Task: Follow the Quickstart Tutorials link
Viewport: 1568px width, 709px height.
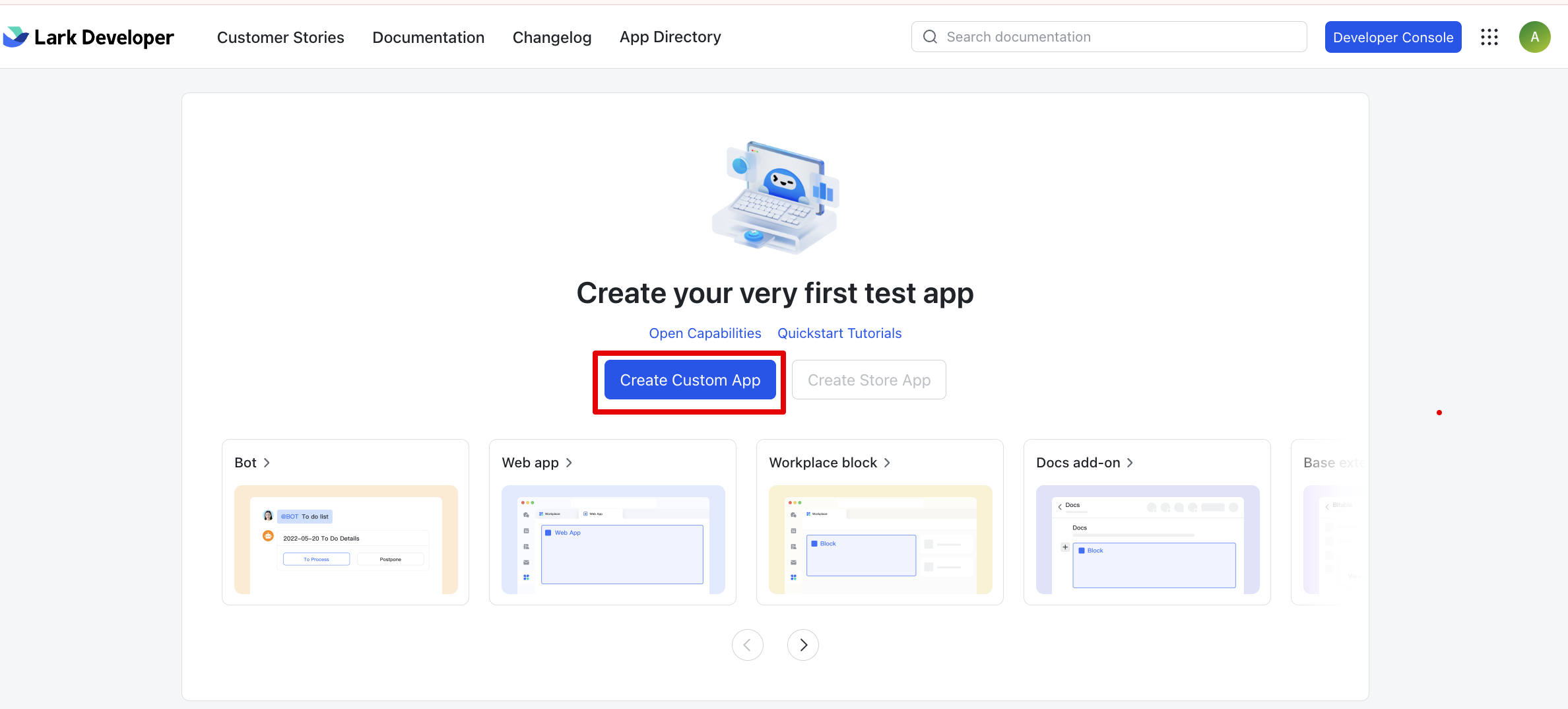Action: pyautogui.click(x=839, y=333)
